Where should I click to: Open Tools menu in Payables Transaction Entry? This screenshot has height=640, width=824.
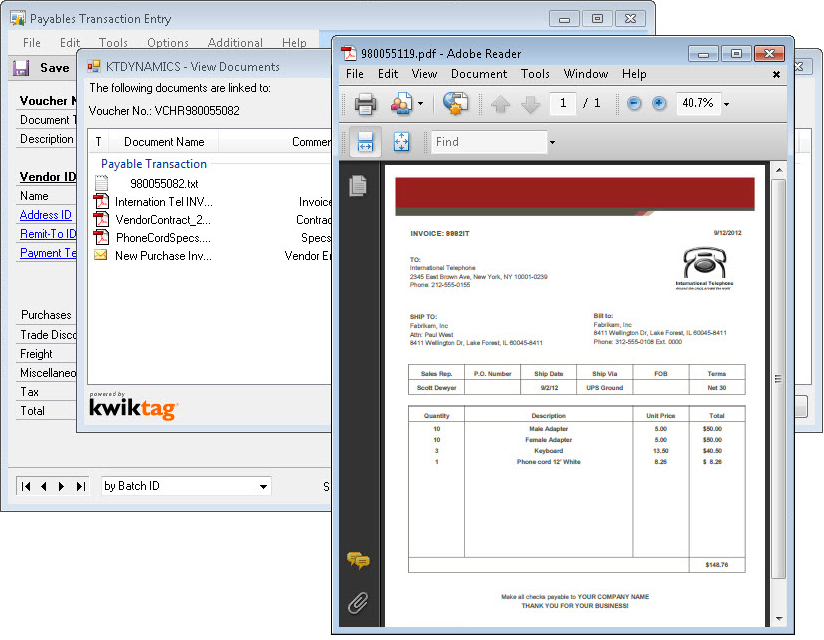tap(113, 43)
